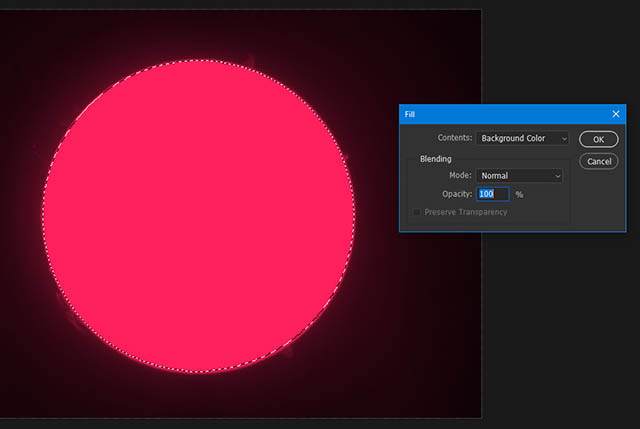The image size is (640, 429).
Task: Cancel the Fill dialog
Action: [x=597, y=161]
